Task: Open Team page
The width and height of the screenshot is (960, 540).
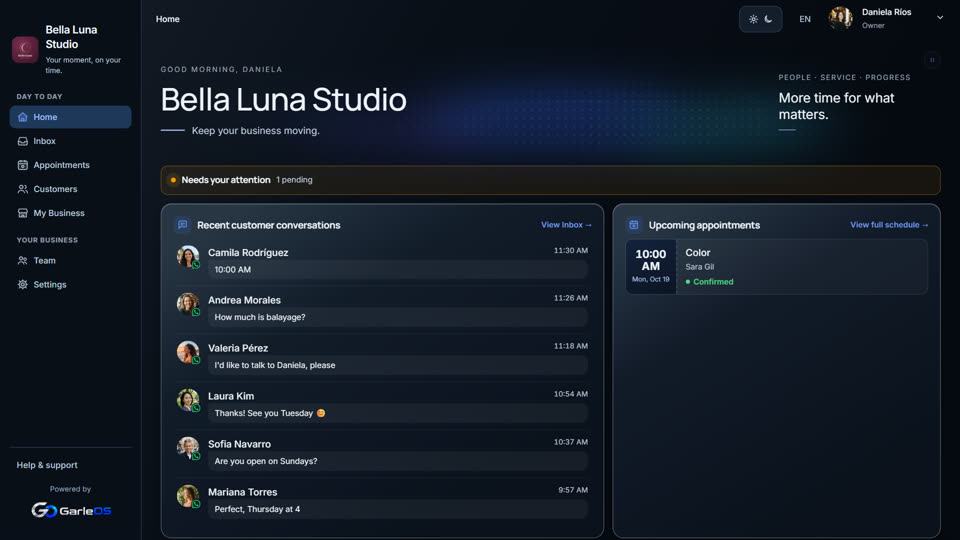Action: [70, 260]
